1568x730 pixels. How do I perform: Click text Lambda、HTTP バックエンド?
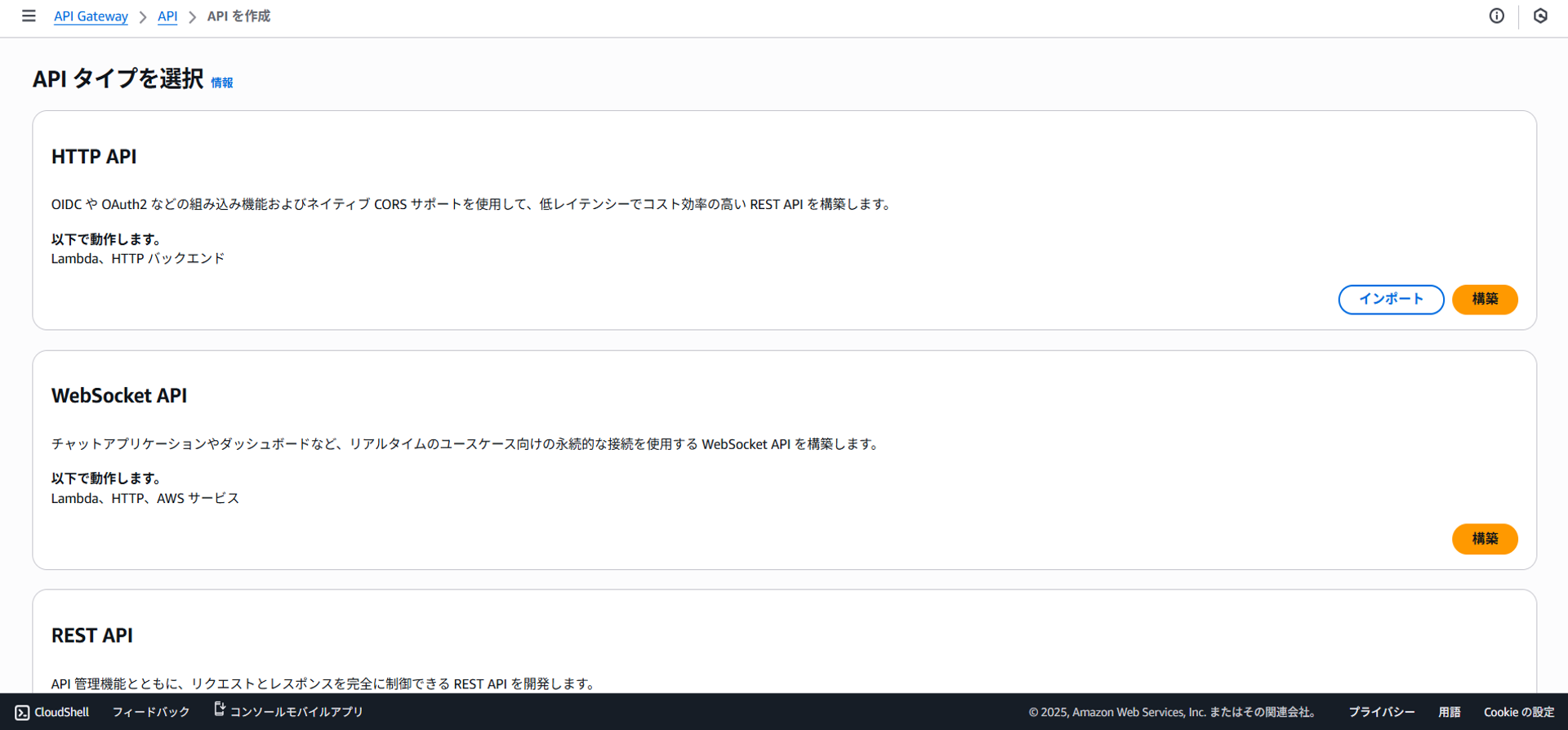[138, 259]
